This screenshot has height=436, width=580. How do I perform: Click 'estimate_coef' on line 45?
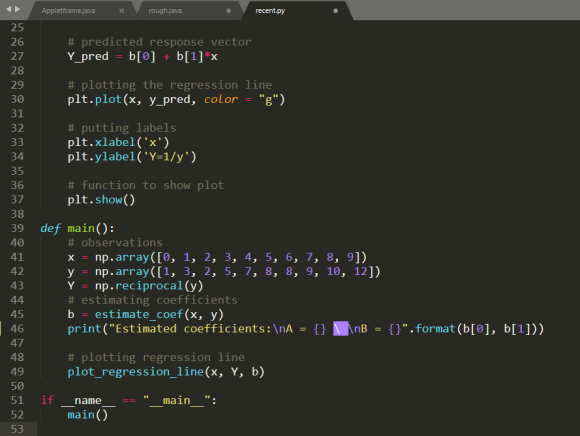pyautogui.click(x=139, y=314)
